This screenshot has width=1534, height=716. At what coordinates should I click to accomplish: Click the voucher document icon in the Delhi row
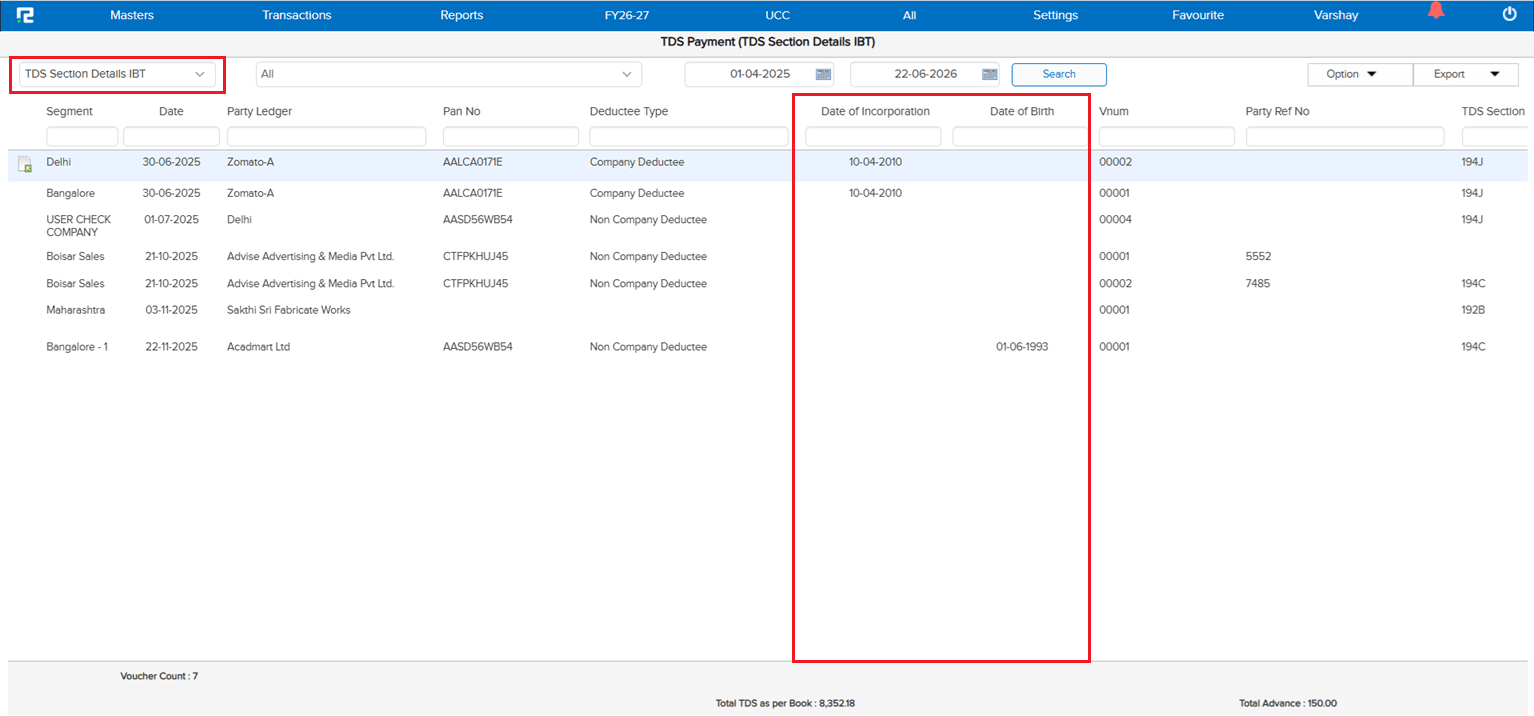[25, 165]
